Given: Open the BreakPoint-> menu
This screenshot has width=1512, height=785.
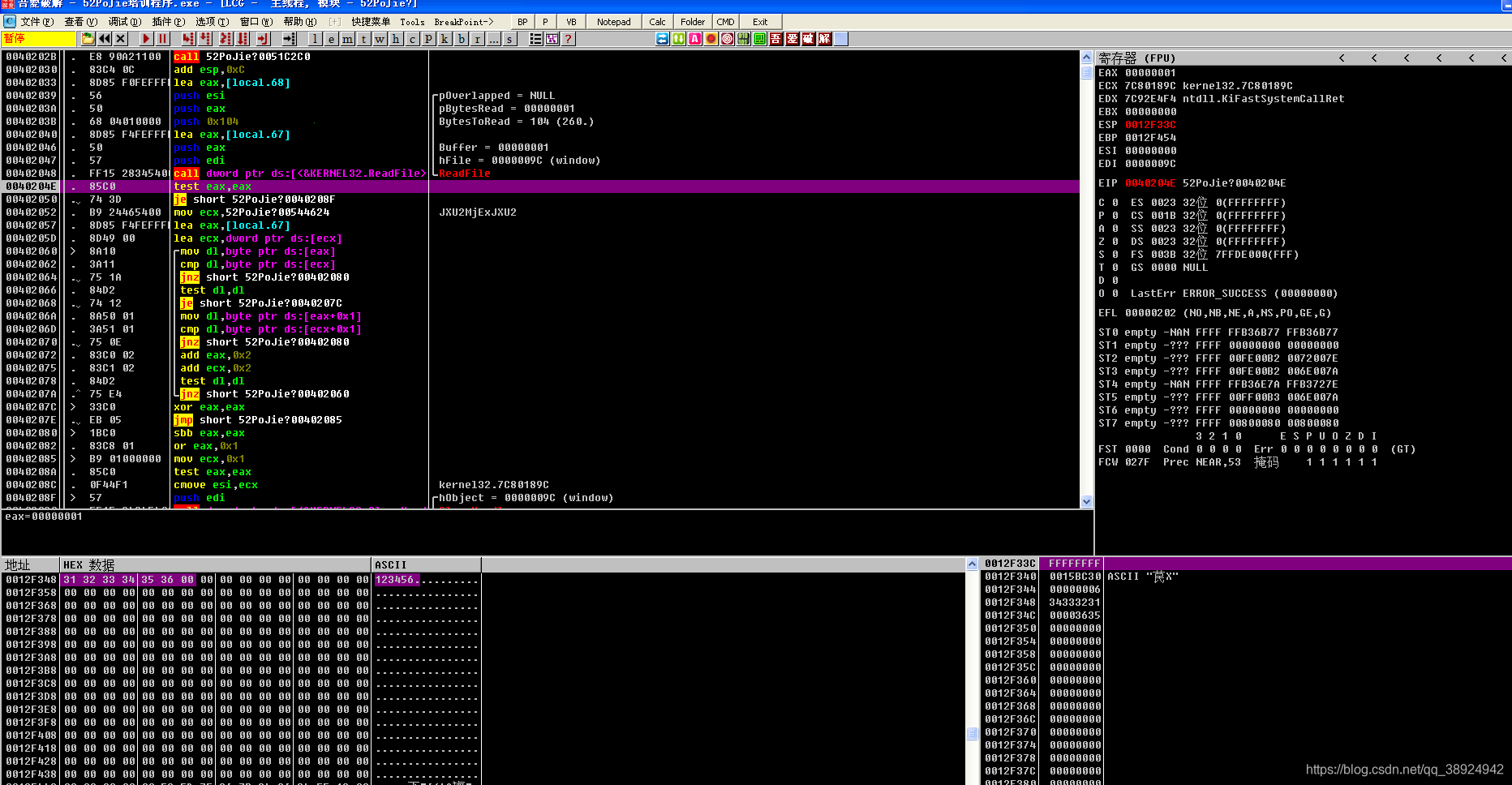Looking at the screenshot, I should click(464, 22).
